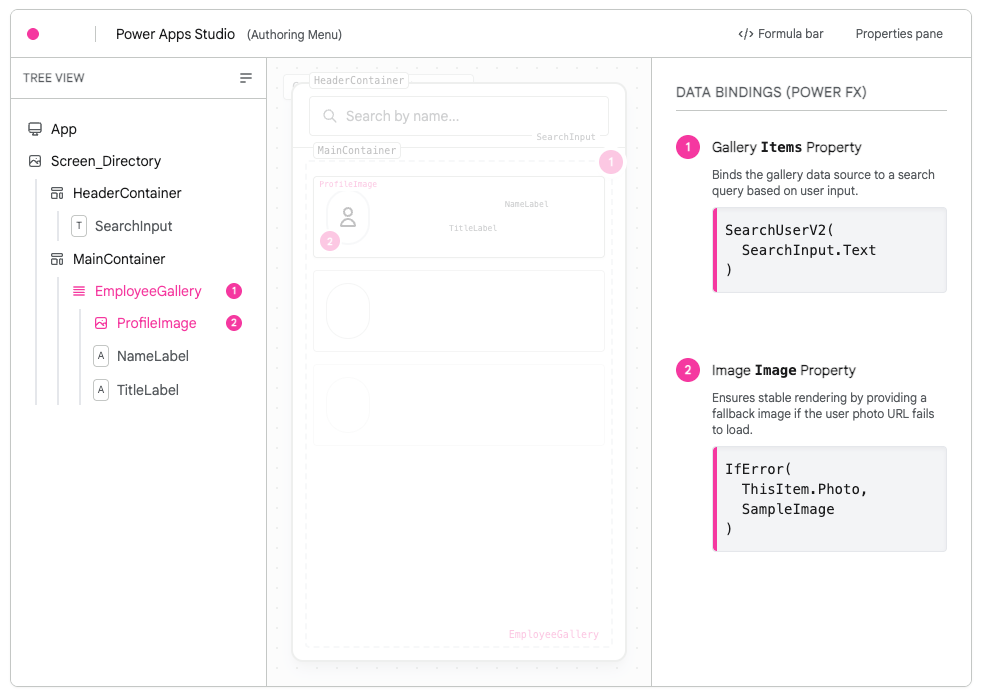
Task: Click the tree view filter lines icon
Action: pyautogui.click(x=246, y=78)
